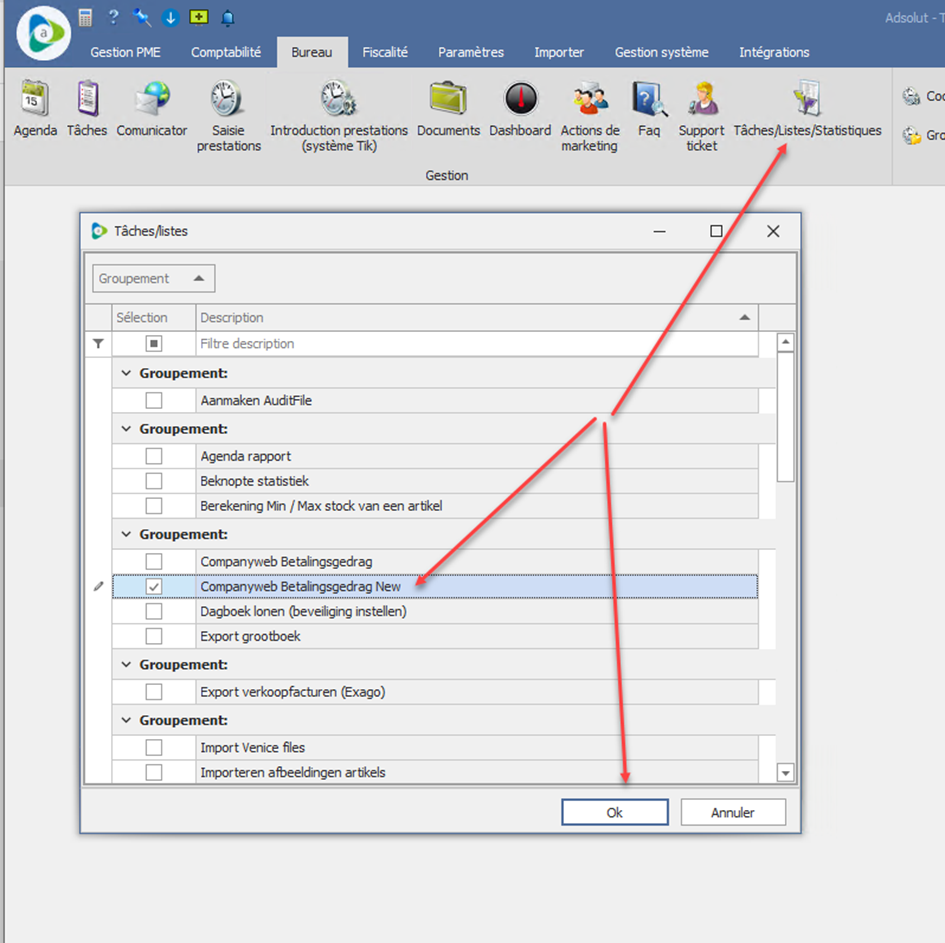The width and height of the screenshot is (945, 943).
Task: Tick the Import Venice files checkbox
Action: 154,748
